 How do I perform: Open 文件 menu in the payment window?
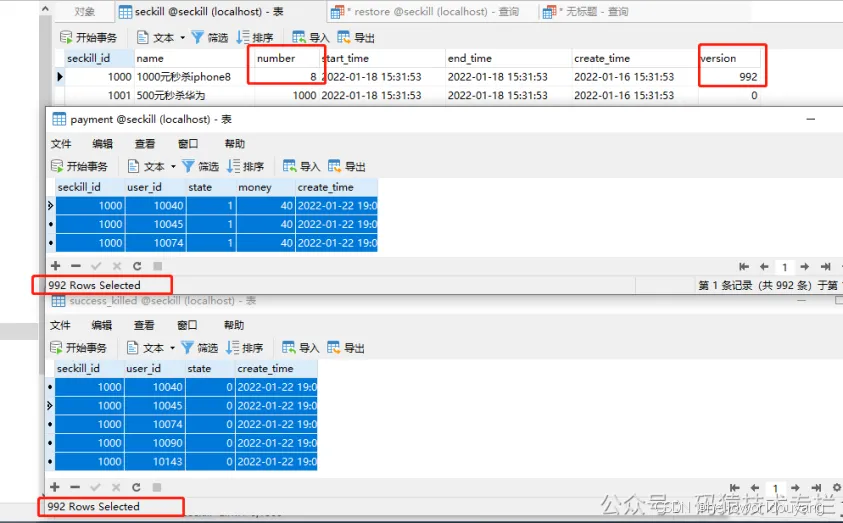tap(61, 144)
